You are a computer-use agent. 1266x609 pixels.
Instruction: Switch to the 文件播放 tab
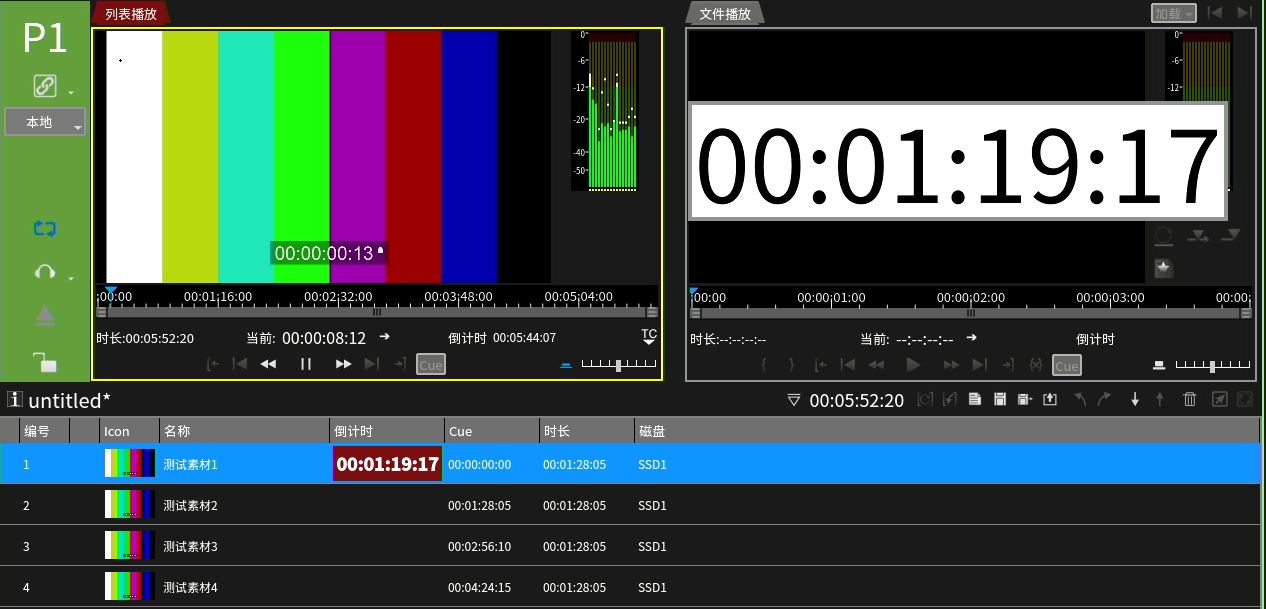tap(725, 14)
